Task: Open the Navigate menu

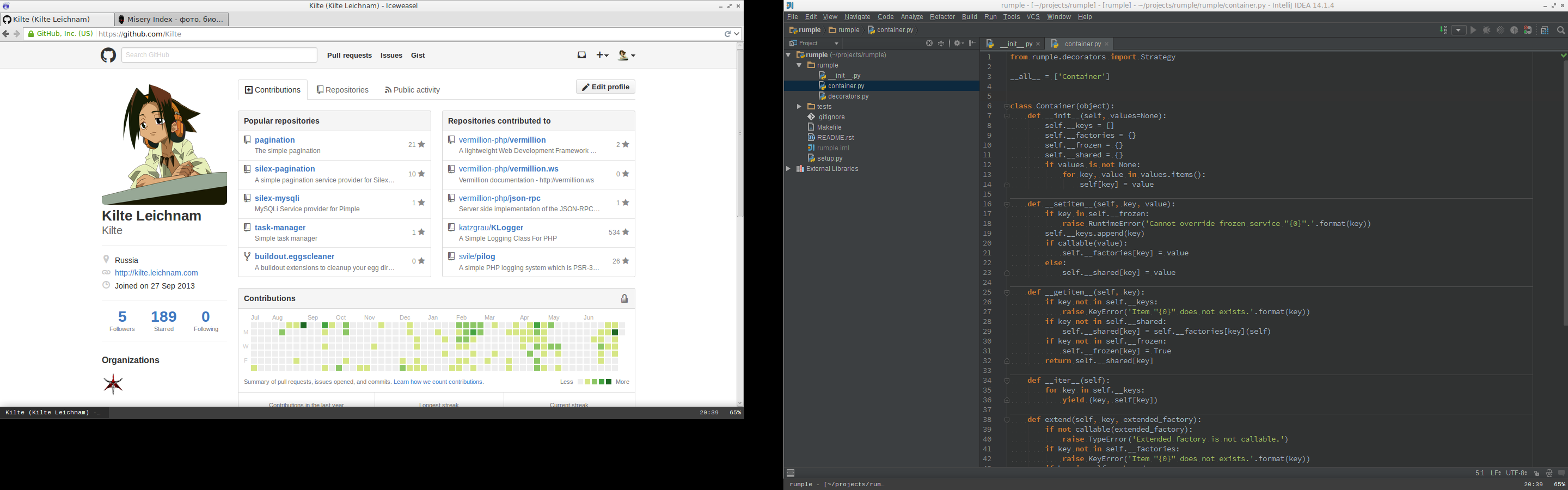Action: (x=857, y=17)
